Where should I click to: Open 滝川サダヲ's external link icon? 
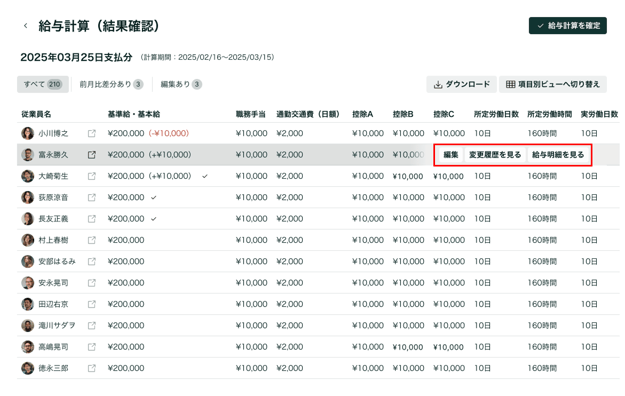[92, 325]
